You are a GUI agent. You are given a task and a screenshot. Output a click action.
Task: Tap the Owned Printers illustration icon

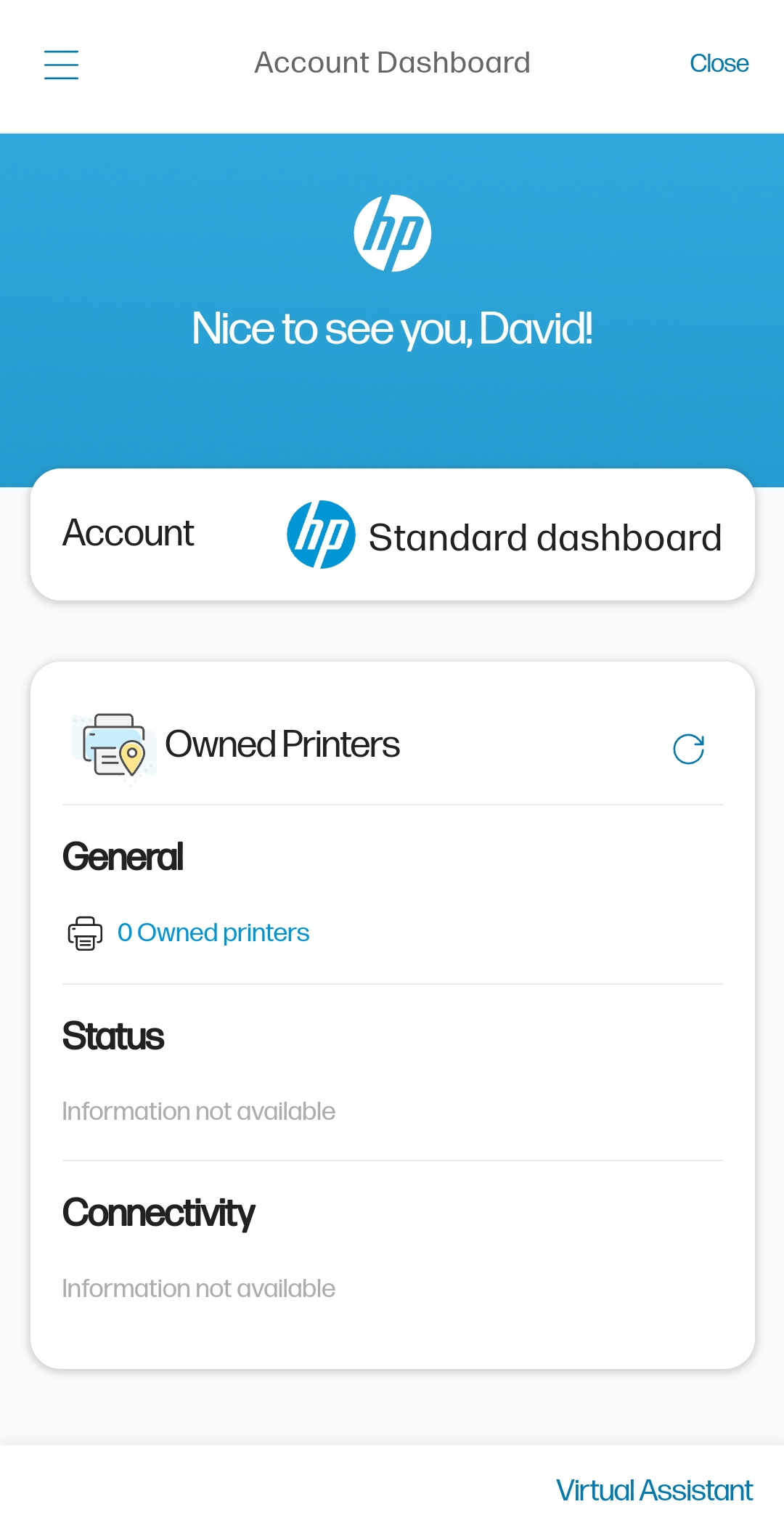pyautogui.click(x=113, y=747)
